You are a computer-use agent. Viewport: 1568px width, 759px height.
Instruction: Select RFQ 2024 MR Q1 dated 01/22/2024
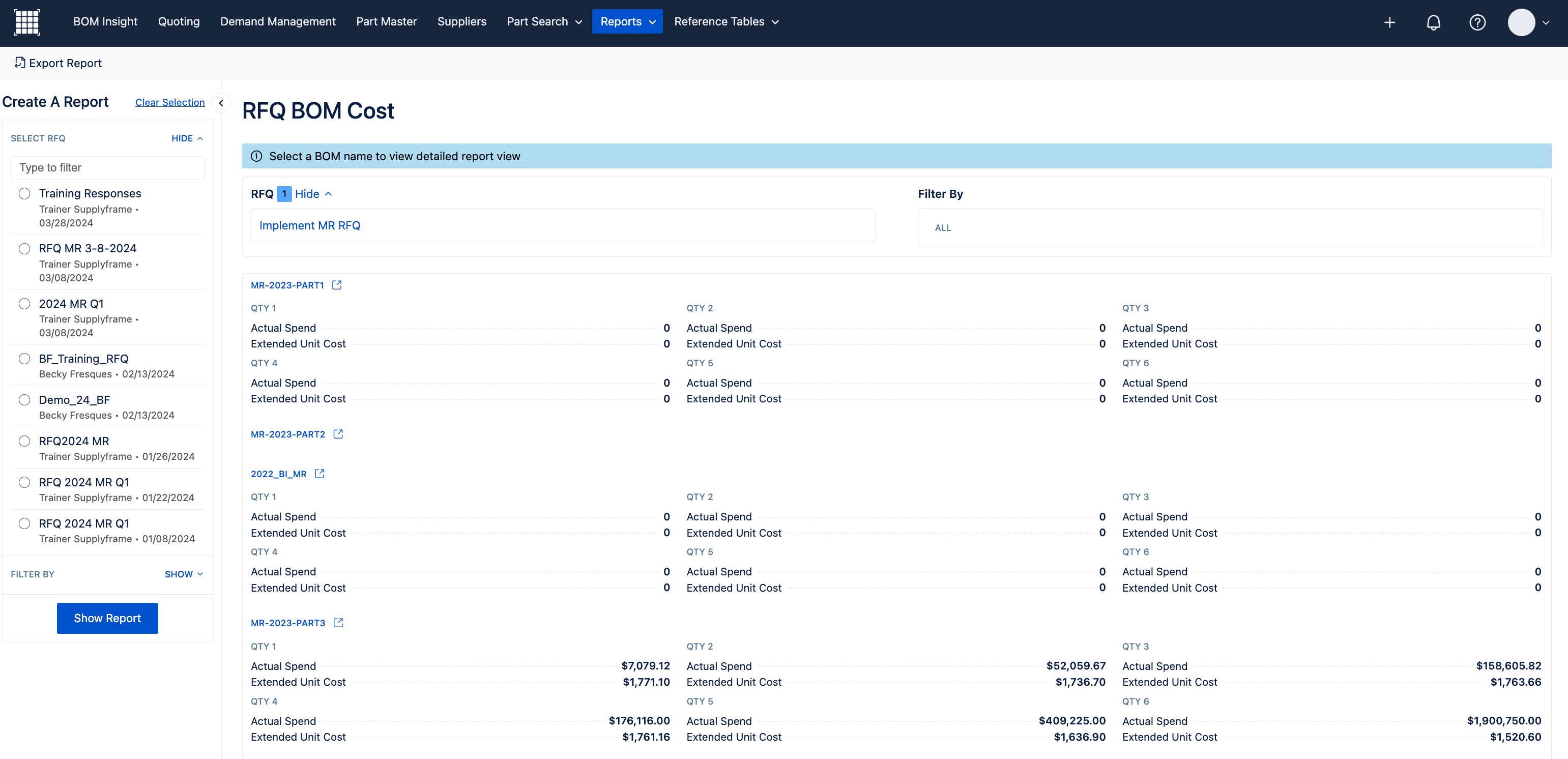point(24,482)
